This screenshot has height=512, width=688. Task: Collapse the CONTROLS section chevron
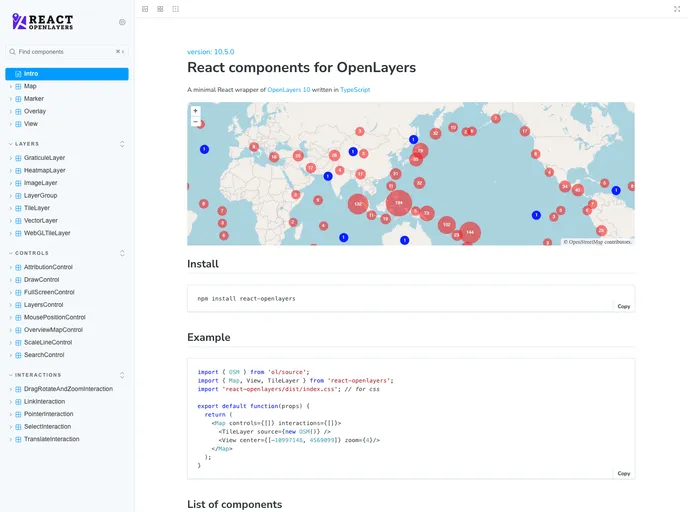pyautogui.click(x=11, y=253)
